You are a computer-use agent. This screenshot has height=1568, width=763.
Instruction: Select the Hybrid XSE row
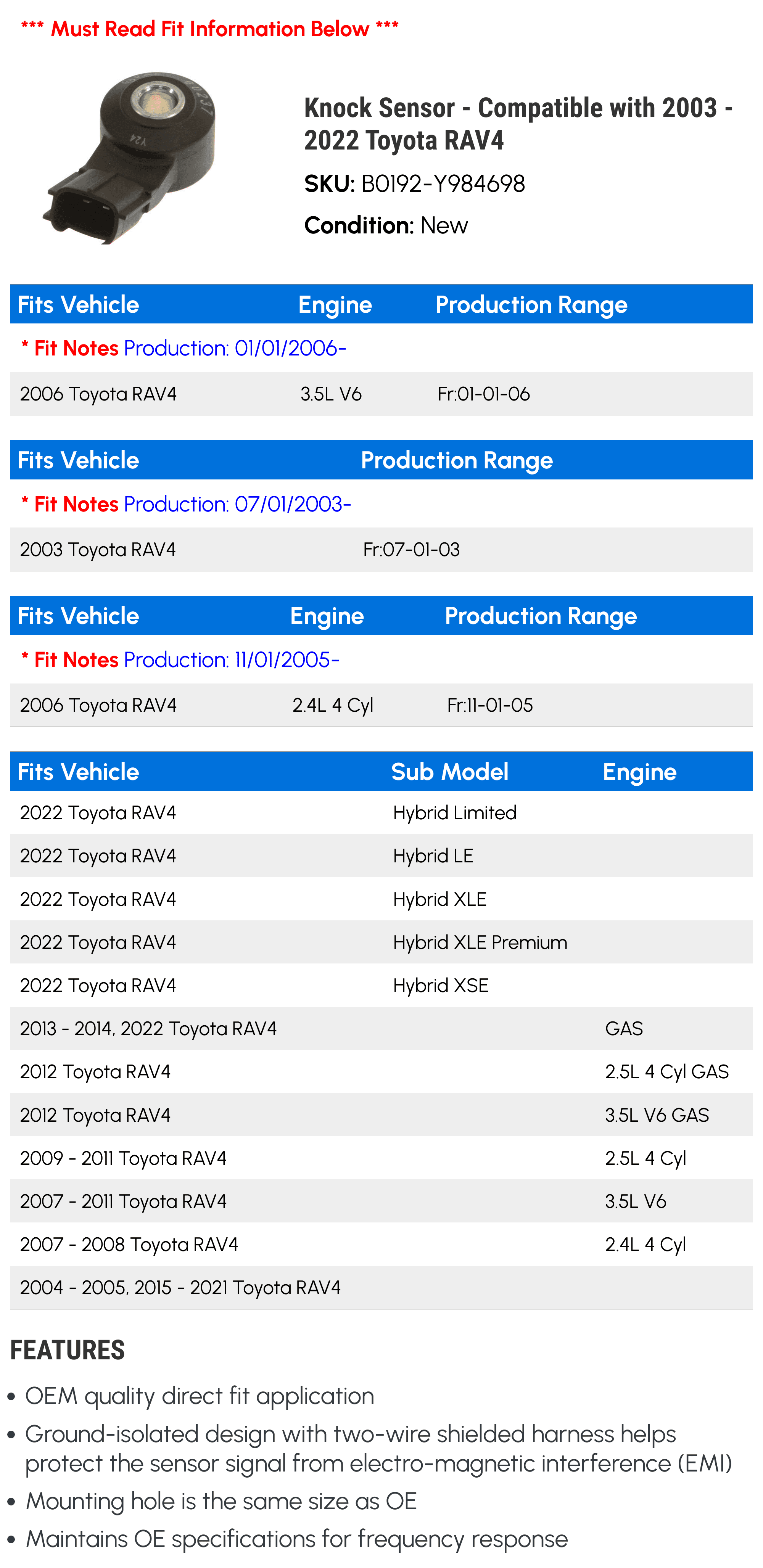click(x=381, y=986)
